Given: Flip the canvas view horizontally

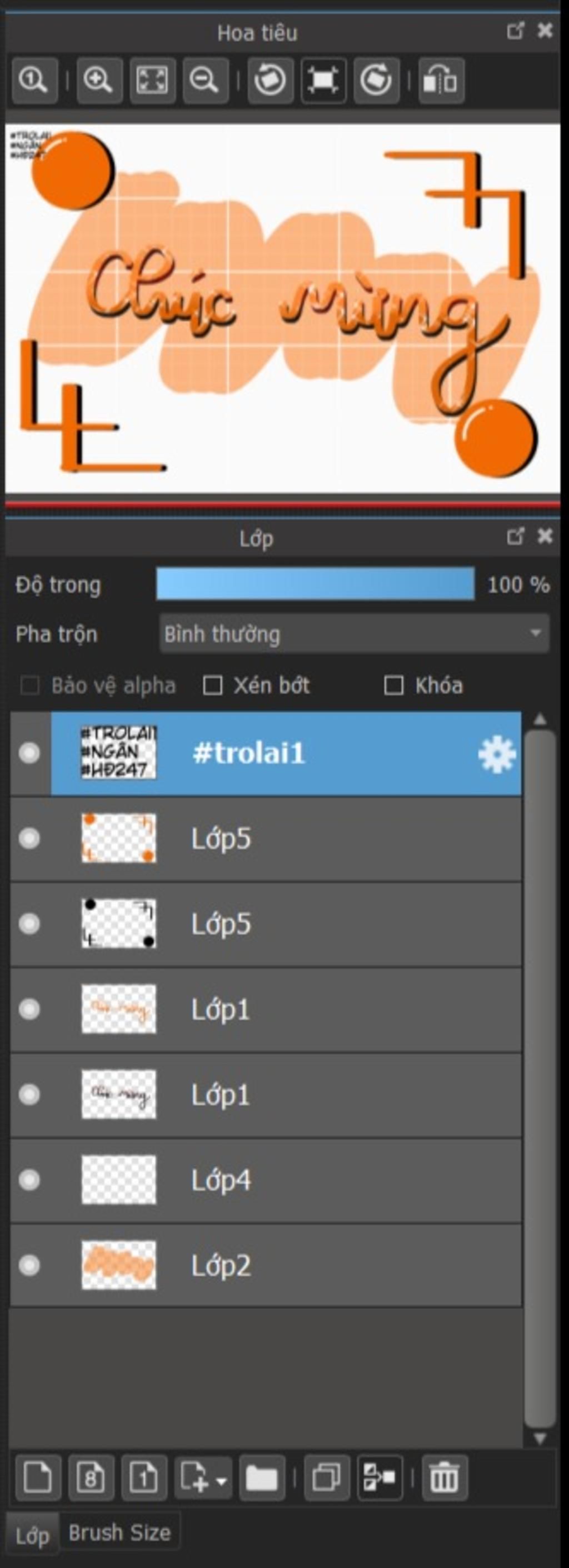Looking at the screenshot, I should point(441,81).
